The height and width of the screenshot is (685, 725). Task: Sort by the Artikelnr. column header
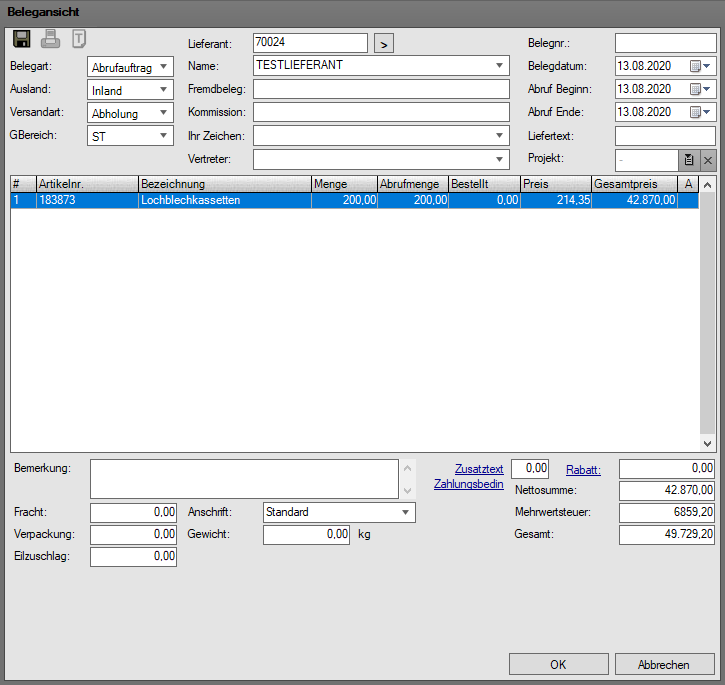coord(86,184)
